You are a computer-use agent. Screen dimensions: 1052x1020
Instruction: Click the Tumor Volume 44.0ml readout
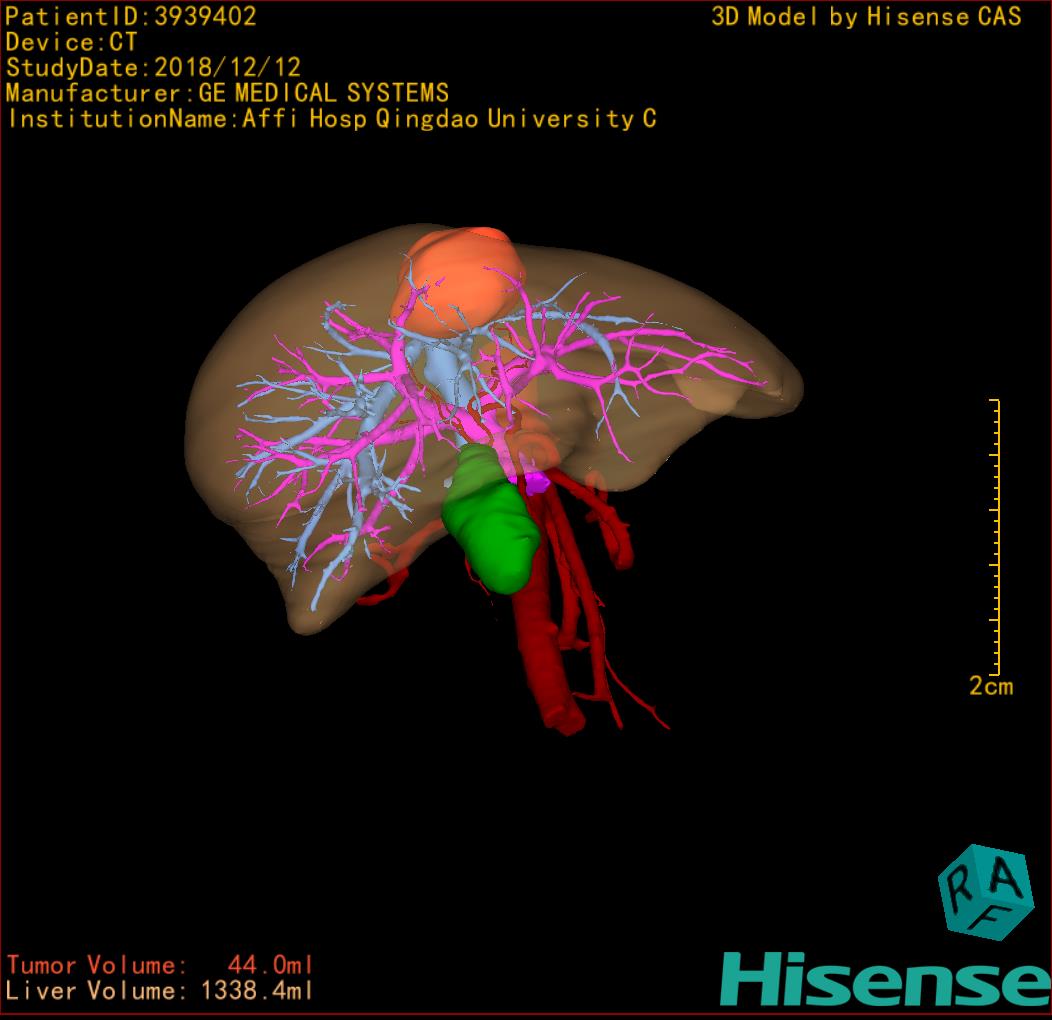160,966
